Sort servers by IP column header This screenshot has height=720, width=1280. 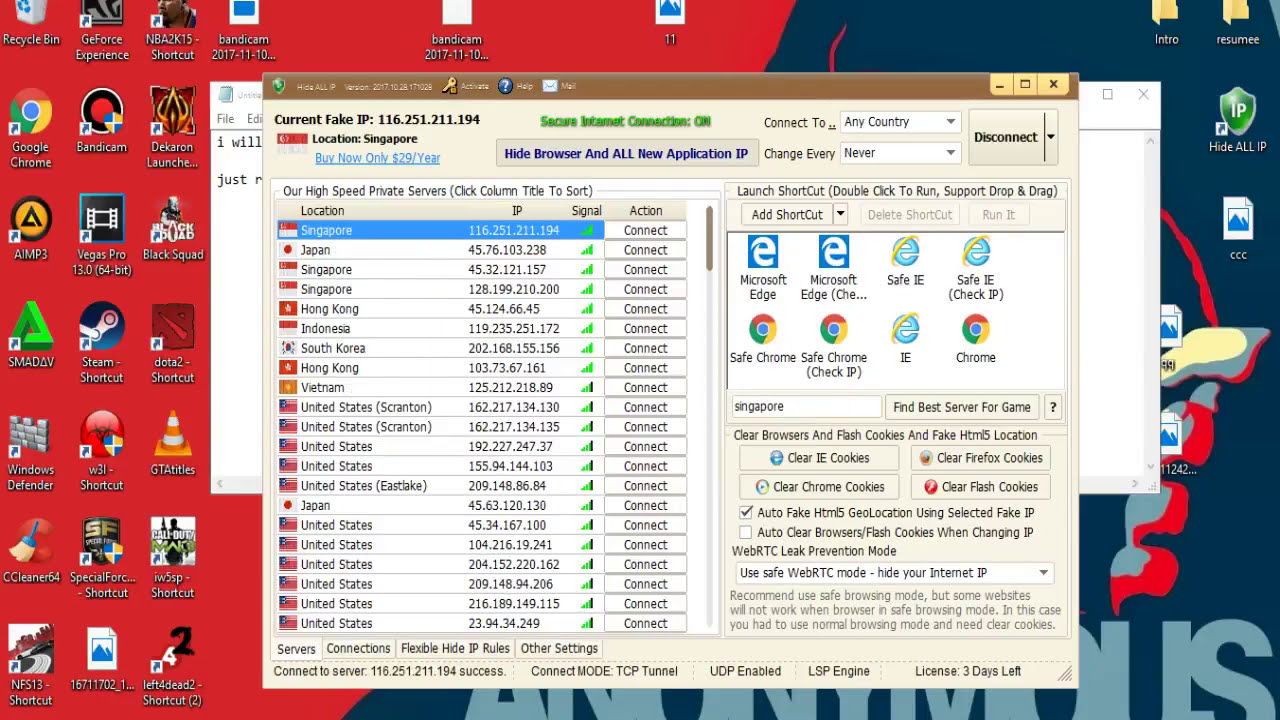pos(517,211)
